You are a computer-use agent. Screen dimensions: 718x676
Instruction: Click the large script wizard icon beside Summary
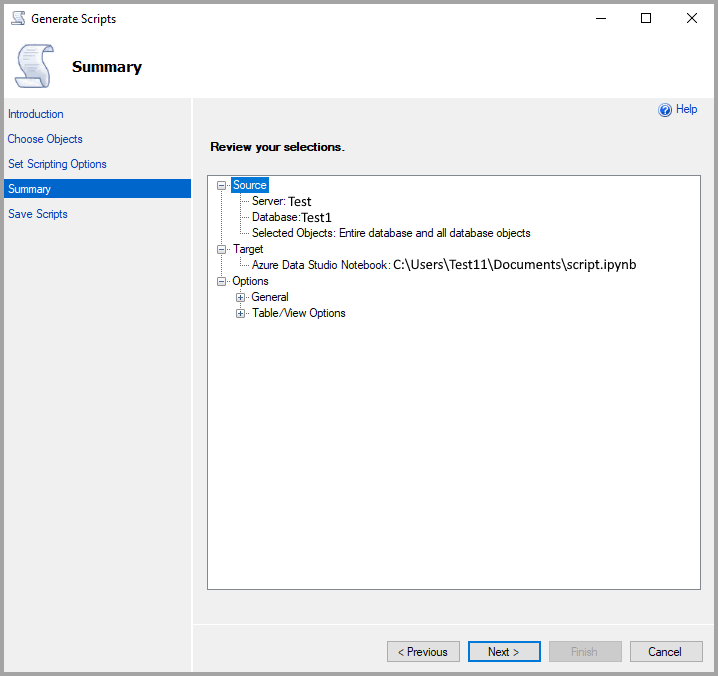click(x=33, y=67)
